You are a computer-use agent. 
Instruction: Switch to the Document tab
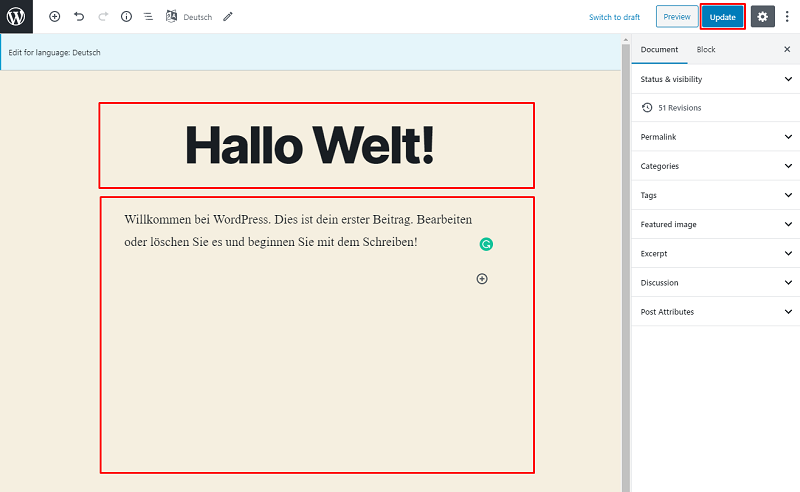(659, 50)
